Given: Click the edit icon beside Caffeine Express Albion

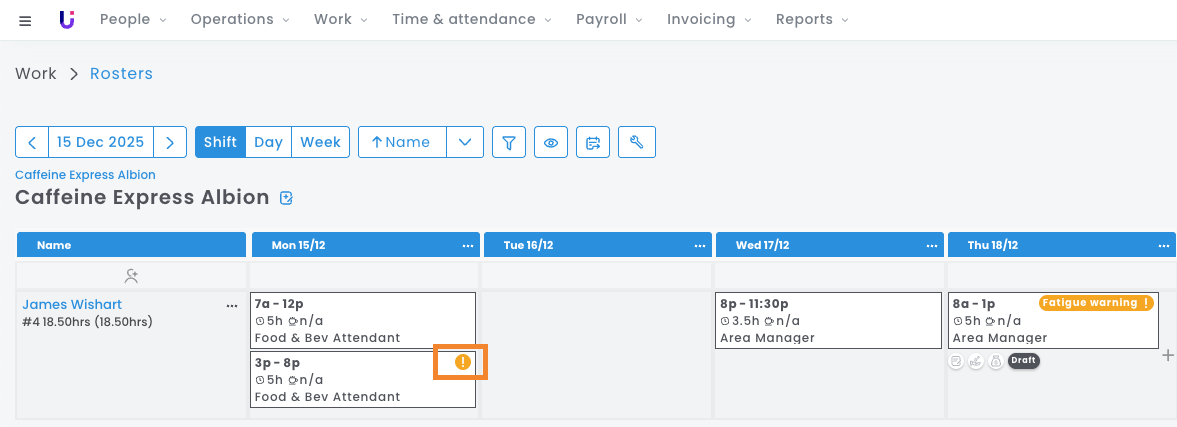Looking at the screenshot, I should coord(287,198).
